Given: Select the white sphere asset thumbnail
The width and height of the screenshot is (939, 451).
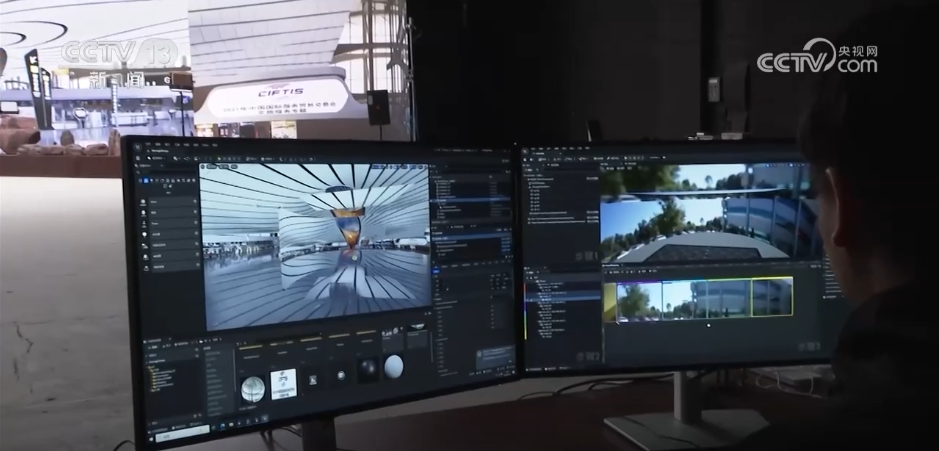Looking at the screenshot, I should 394,367.
